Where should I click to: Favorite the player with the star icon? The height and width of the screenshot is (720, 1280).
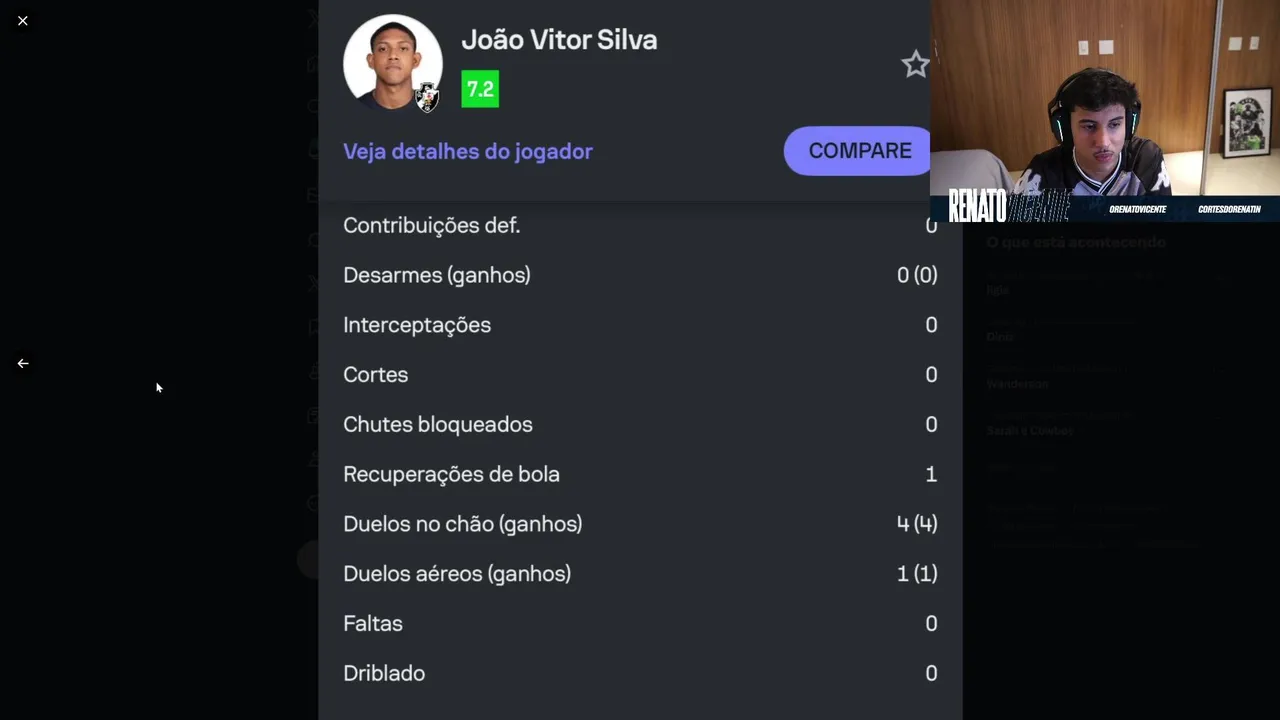tap(915, 65)
